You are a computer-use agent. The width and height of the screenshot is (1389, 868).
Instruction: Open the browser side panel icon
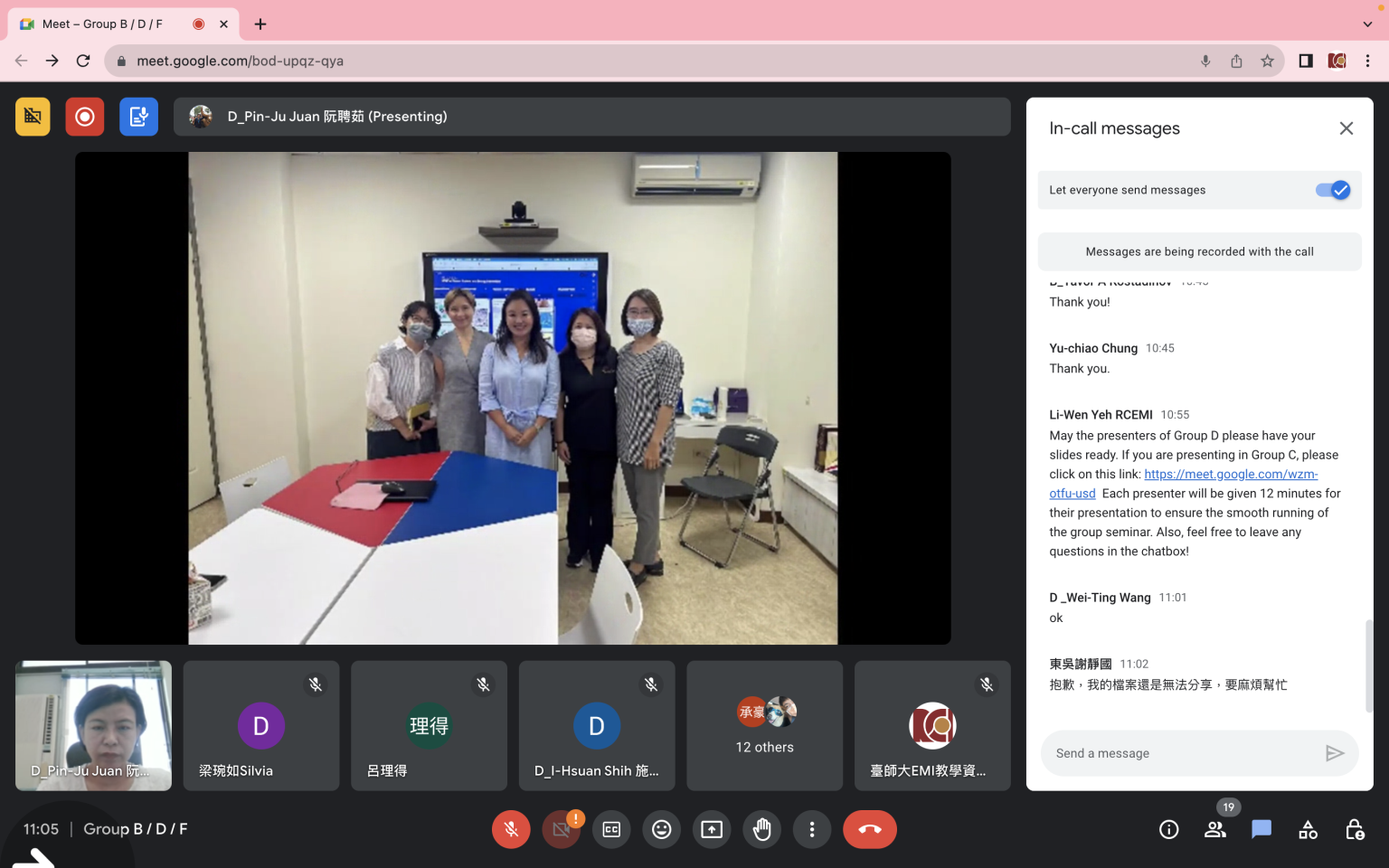coord(1306,61)
